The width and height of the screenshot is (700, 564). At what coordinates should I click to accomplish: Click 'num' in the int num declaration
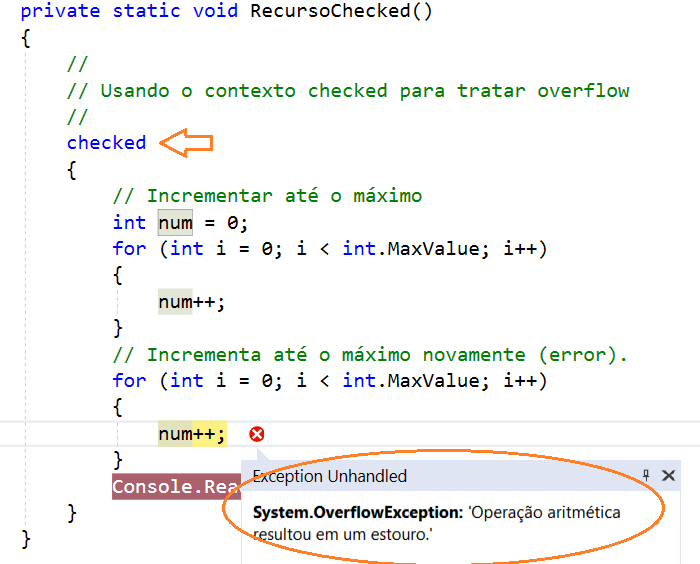175,222
